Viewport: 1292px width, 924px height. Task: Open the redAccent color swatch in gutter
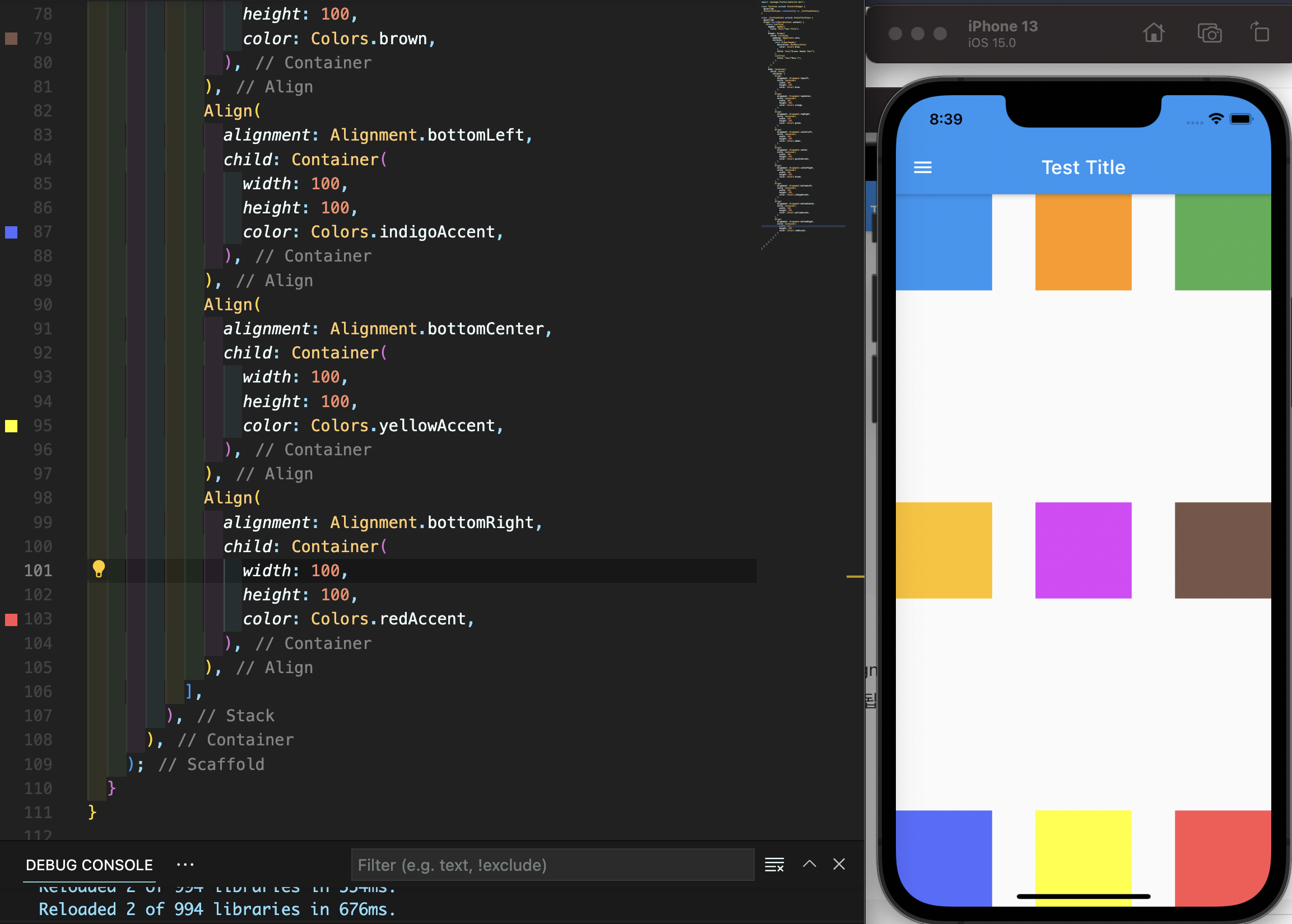(x=11, y=619)
